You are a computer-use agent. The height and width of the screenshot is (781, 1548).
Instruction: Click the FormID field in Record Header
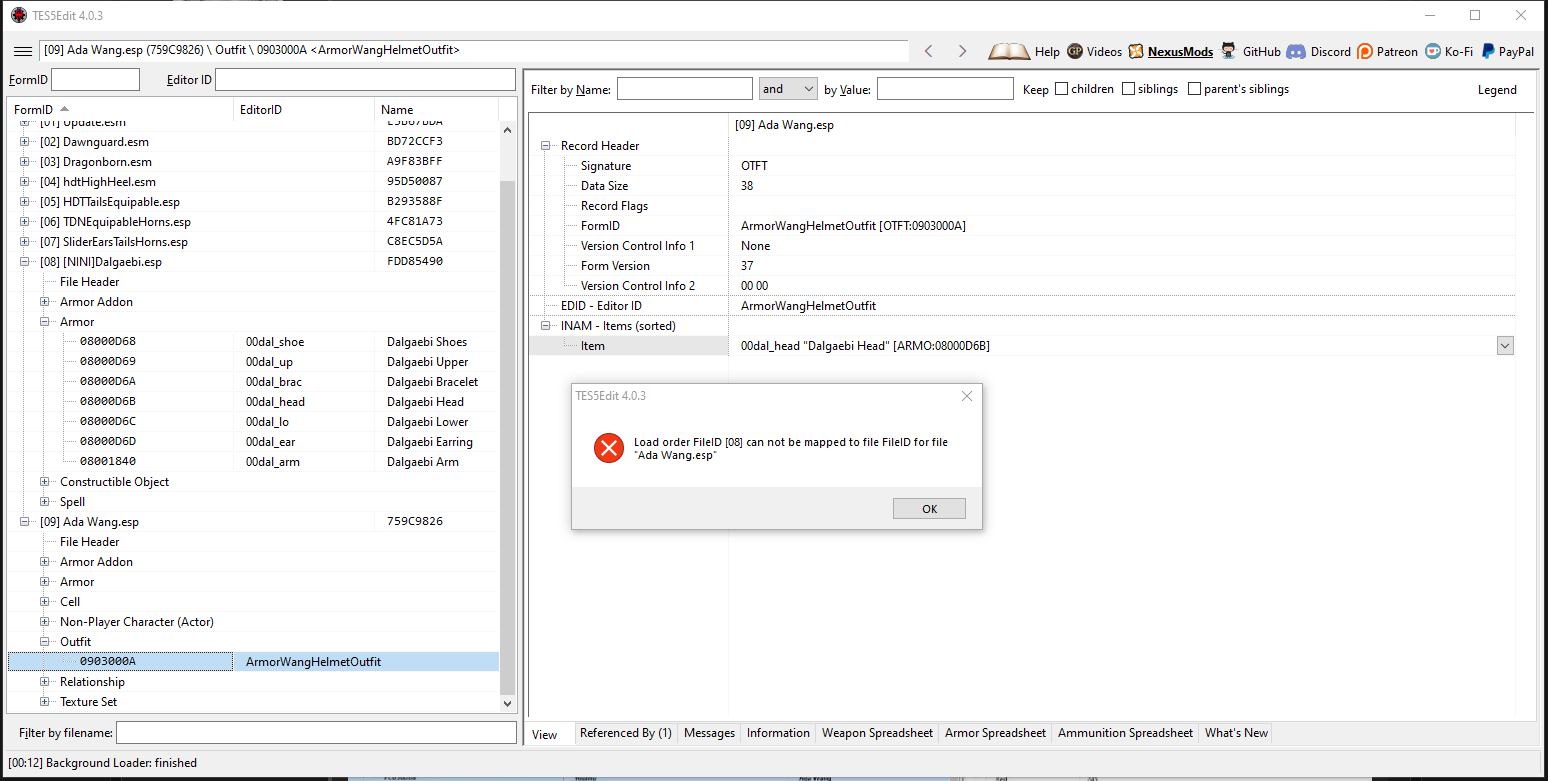1021,226
